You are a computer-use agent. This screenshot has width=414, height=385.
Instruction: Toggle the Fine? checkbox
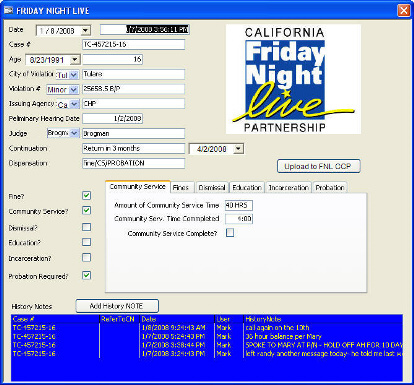click(87, 195)
